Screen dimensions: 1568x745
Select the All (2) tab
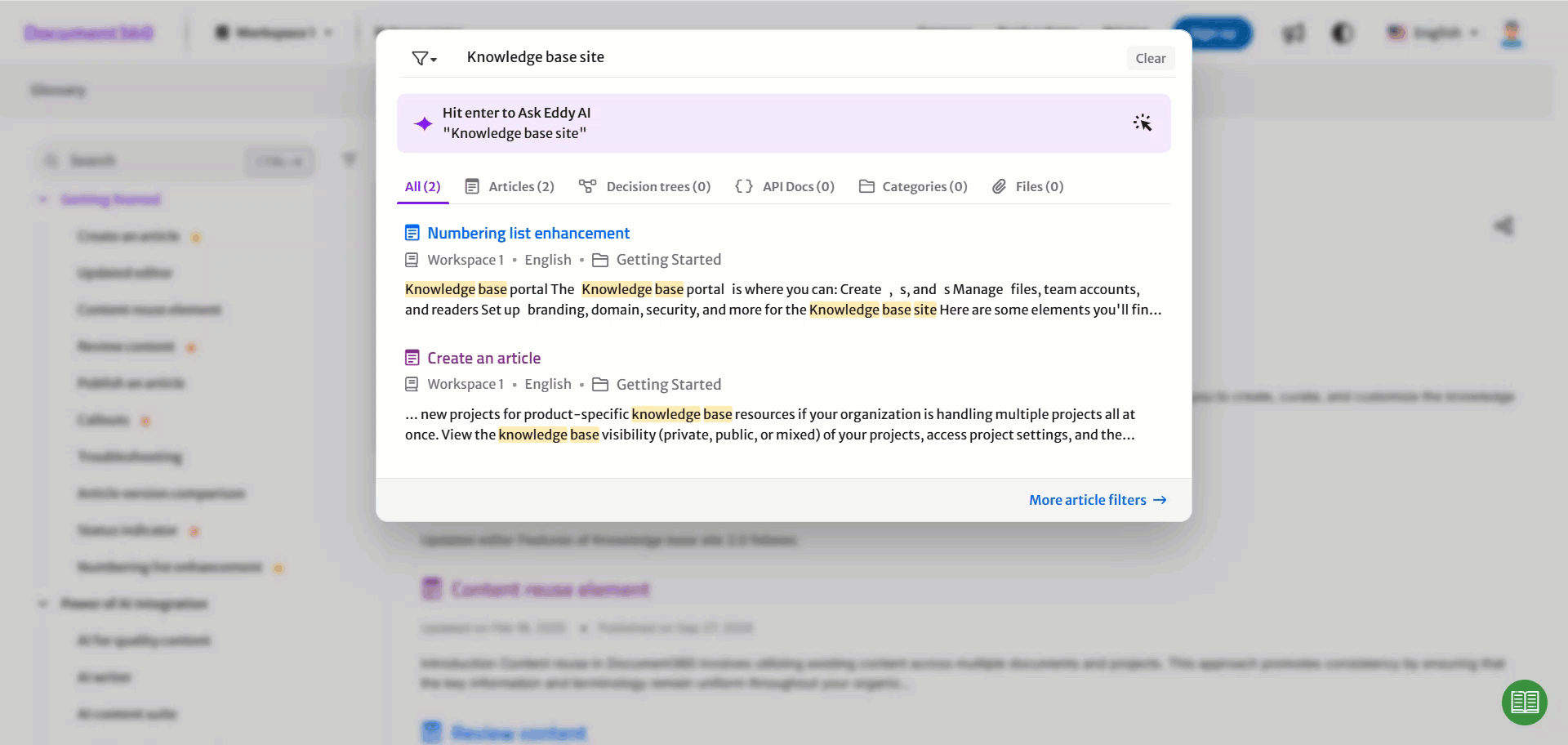[x=422, y=186]
